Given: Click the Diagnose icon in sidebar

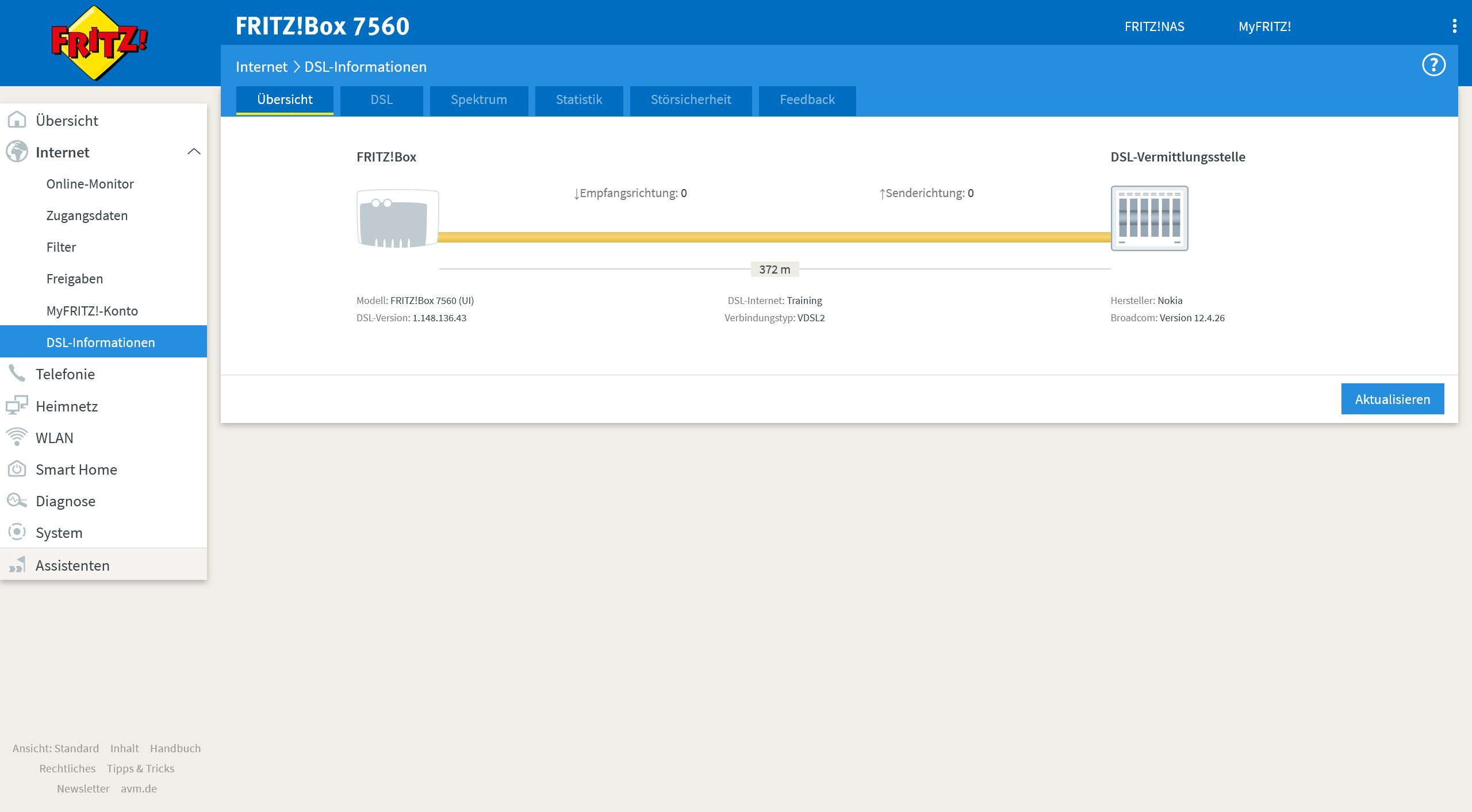Looking at the screenshot, I should (17, 501).
